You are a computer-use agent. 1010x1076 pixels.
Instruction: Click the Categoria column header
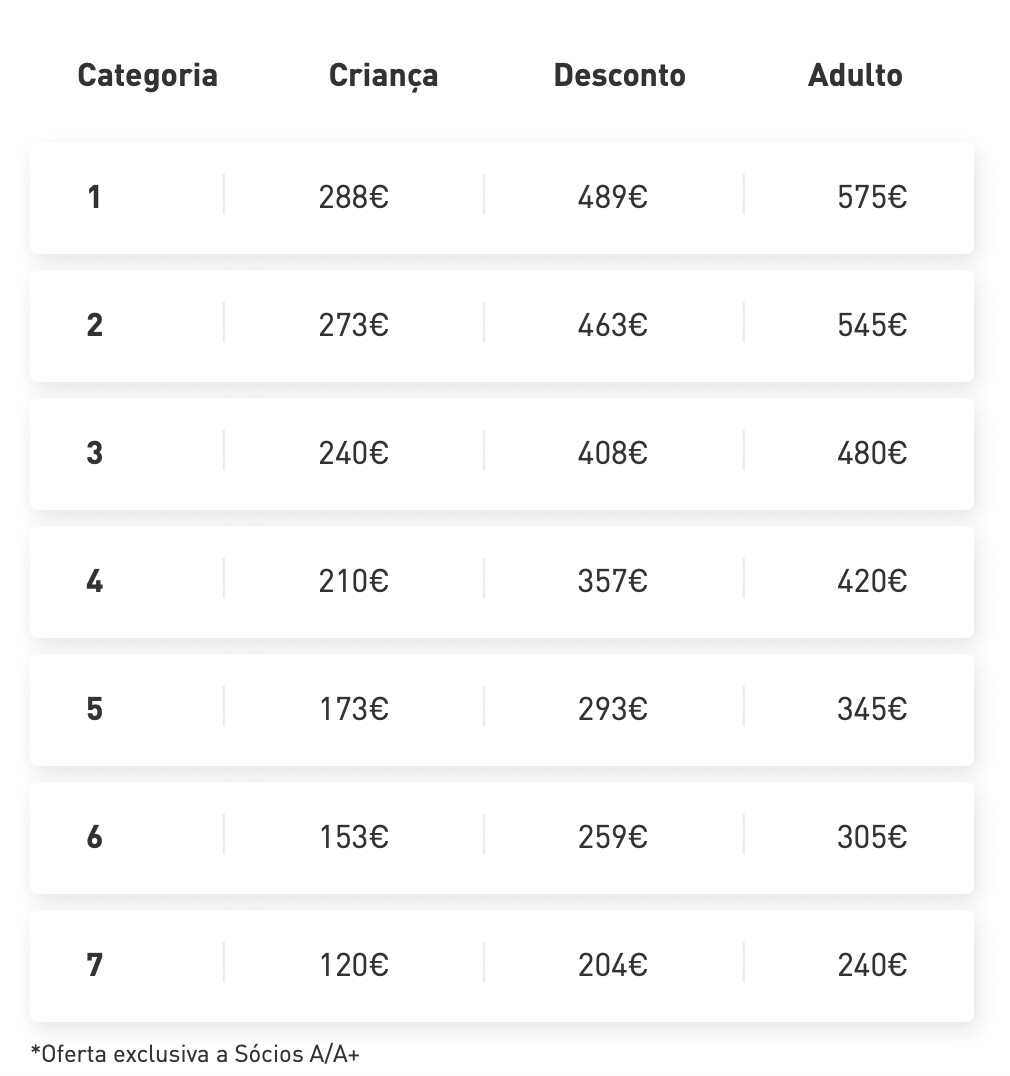pos(147,76)
